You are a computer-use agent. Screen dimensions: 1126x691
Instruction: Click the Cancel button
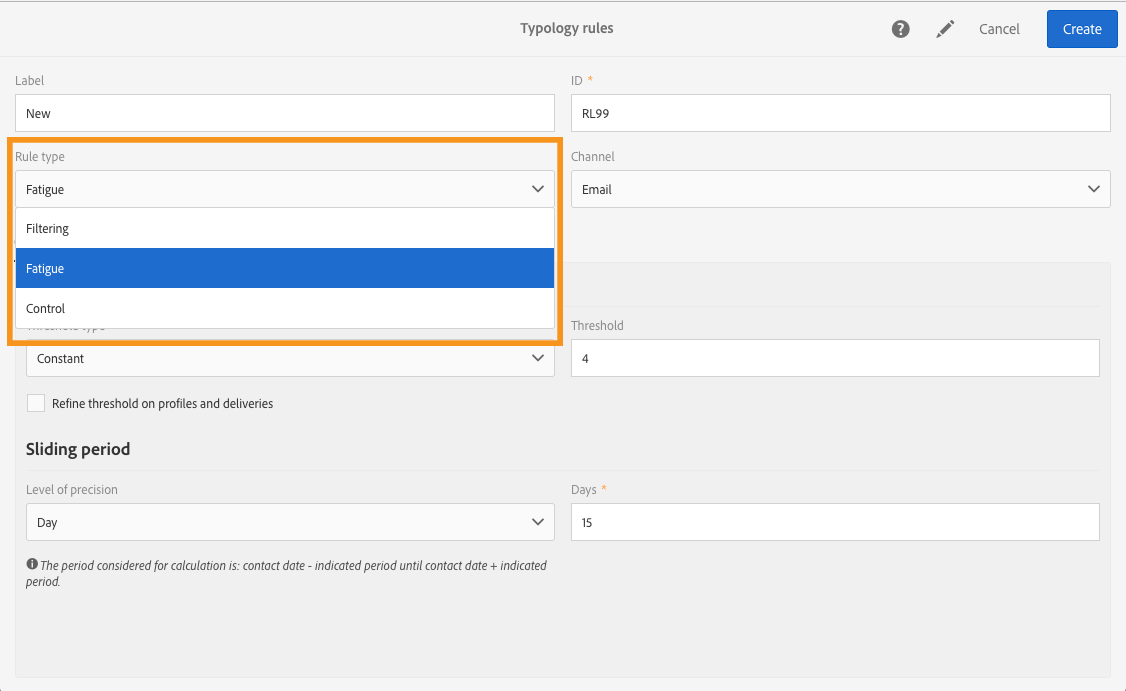point(999,29)
